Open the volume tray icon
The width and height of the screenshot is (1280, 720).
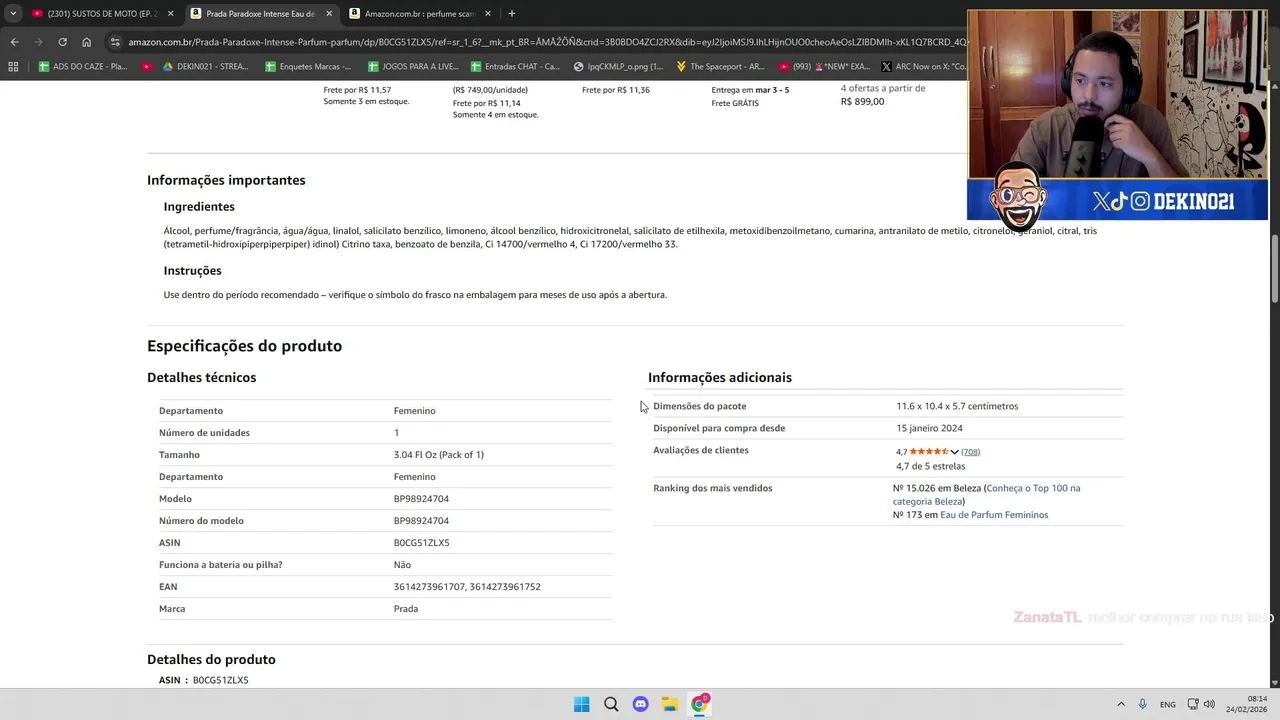tap(1209, 704)
